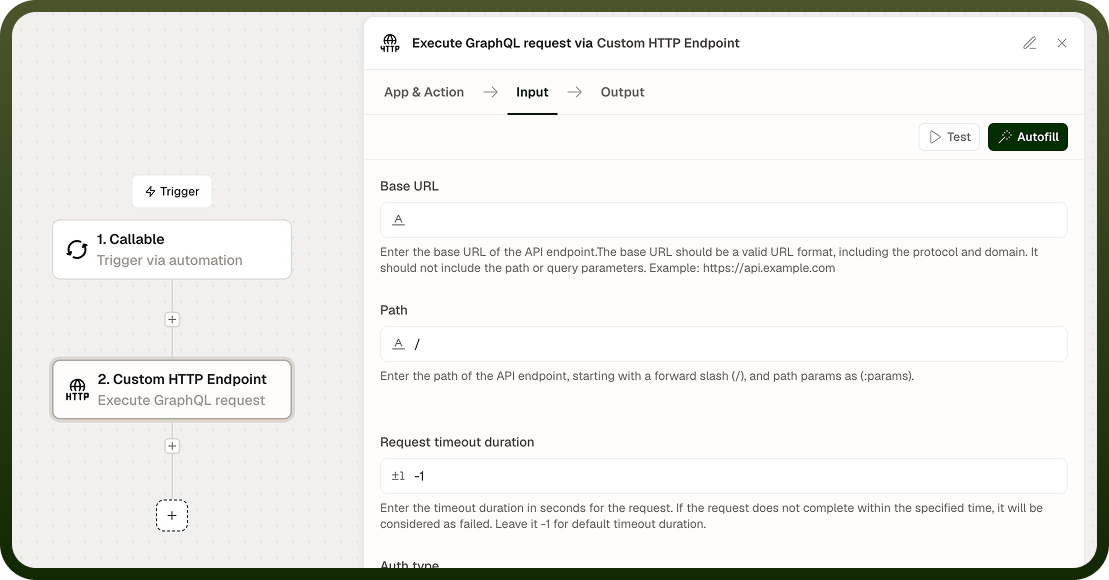Click the text type icon in Path field
This screenshot has height=580, width=1109.
(398, 344)
